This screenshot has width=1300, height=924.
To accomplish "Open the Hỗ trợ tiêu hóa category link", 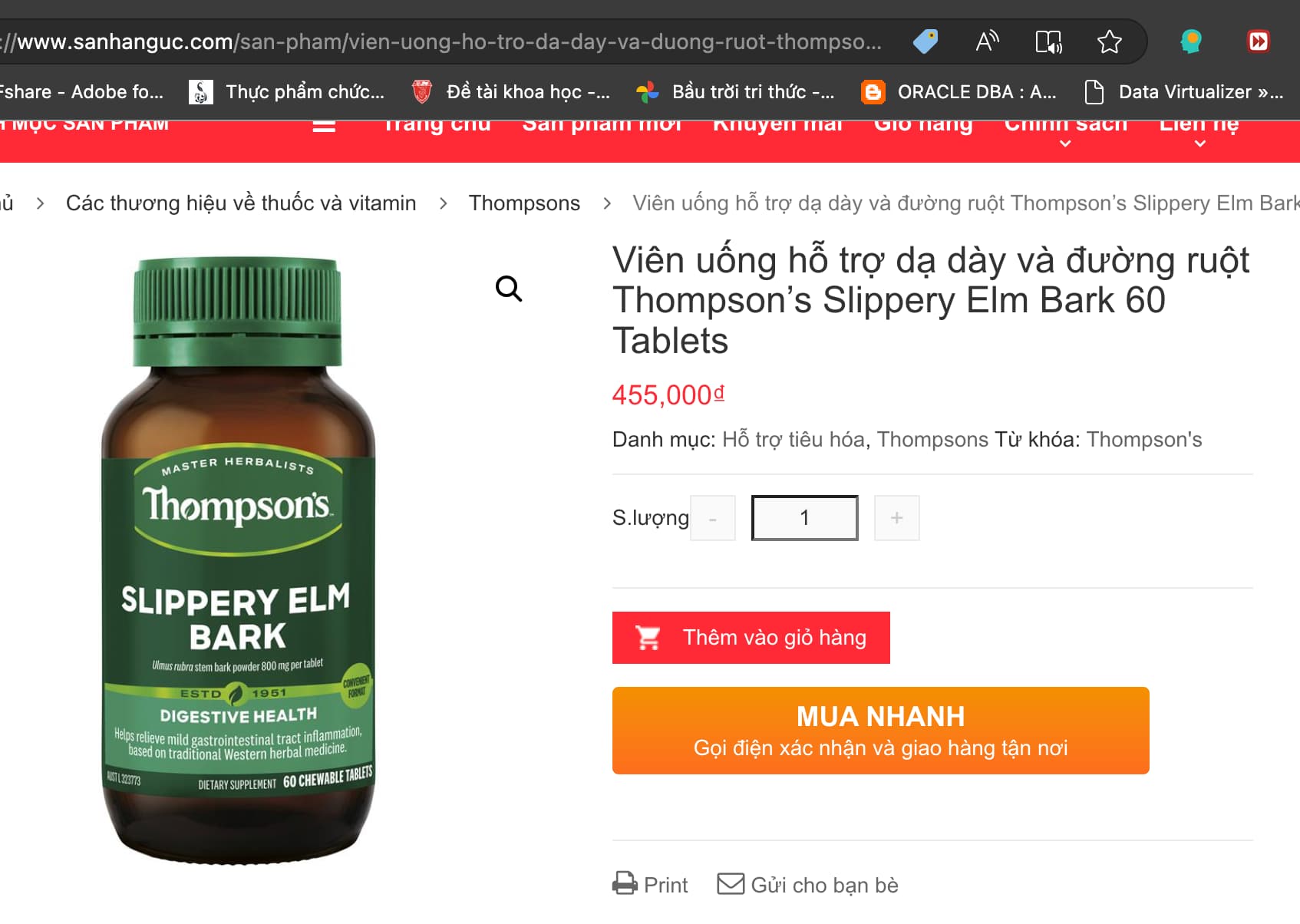I will tap(794, 440).
